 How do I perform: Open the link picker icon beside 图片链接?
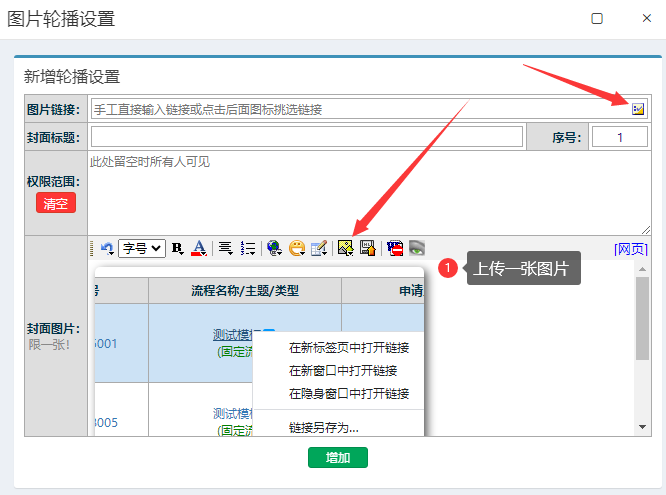point(638,109)
